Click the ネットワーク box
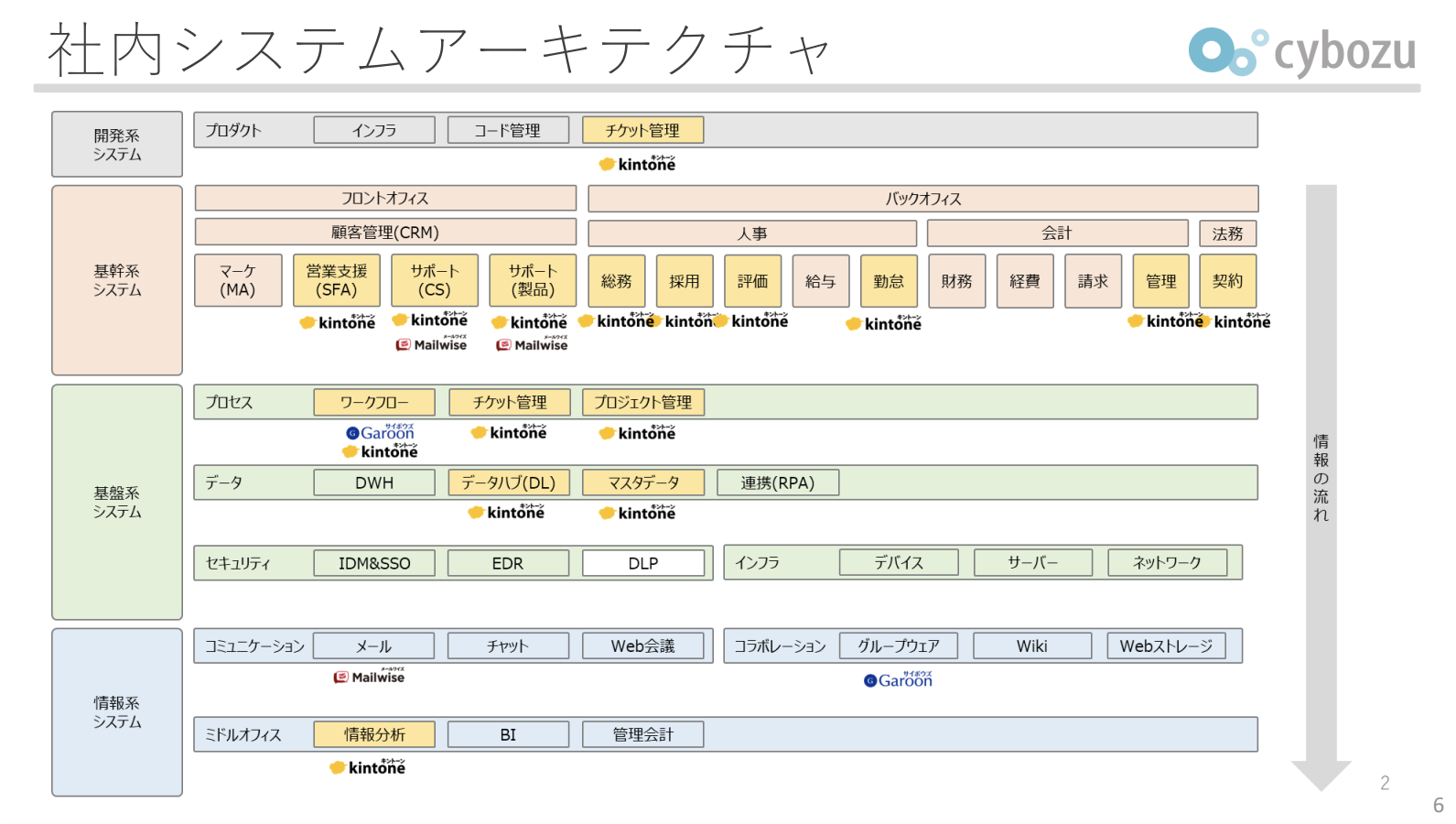 1168,562
